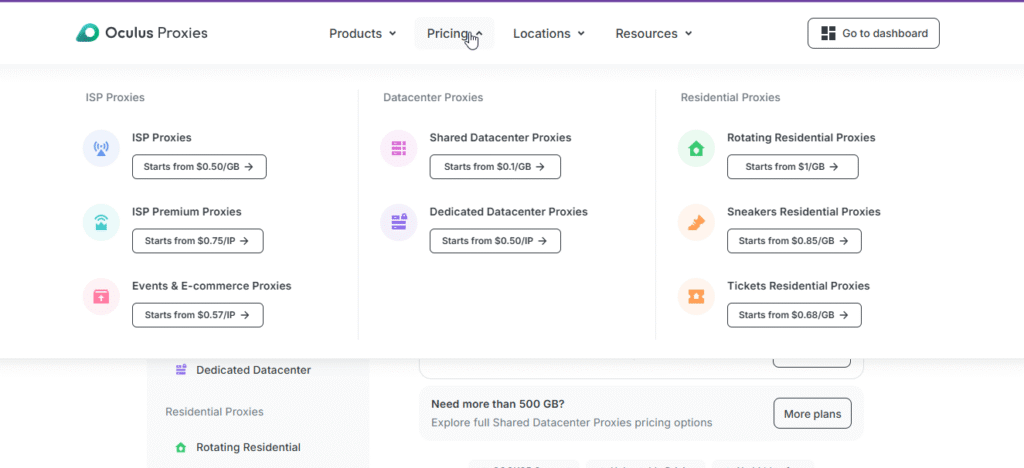1024x468 pixels.
Task: Click Starts from $1/GB button
Action: click(793, 166)
